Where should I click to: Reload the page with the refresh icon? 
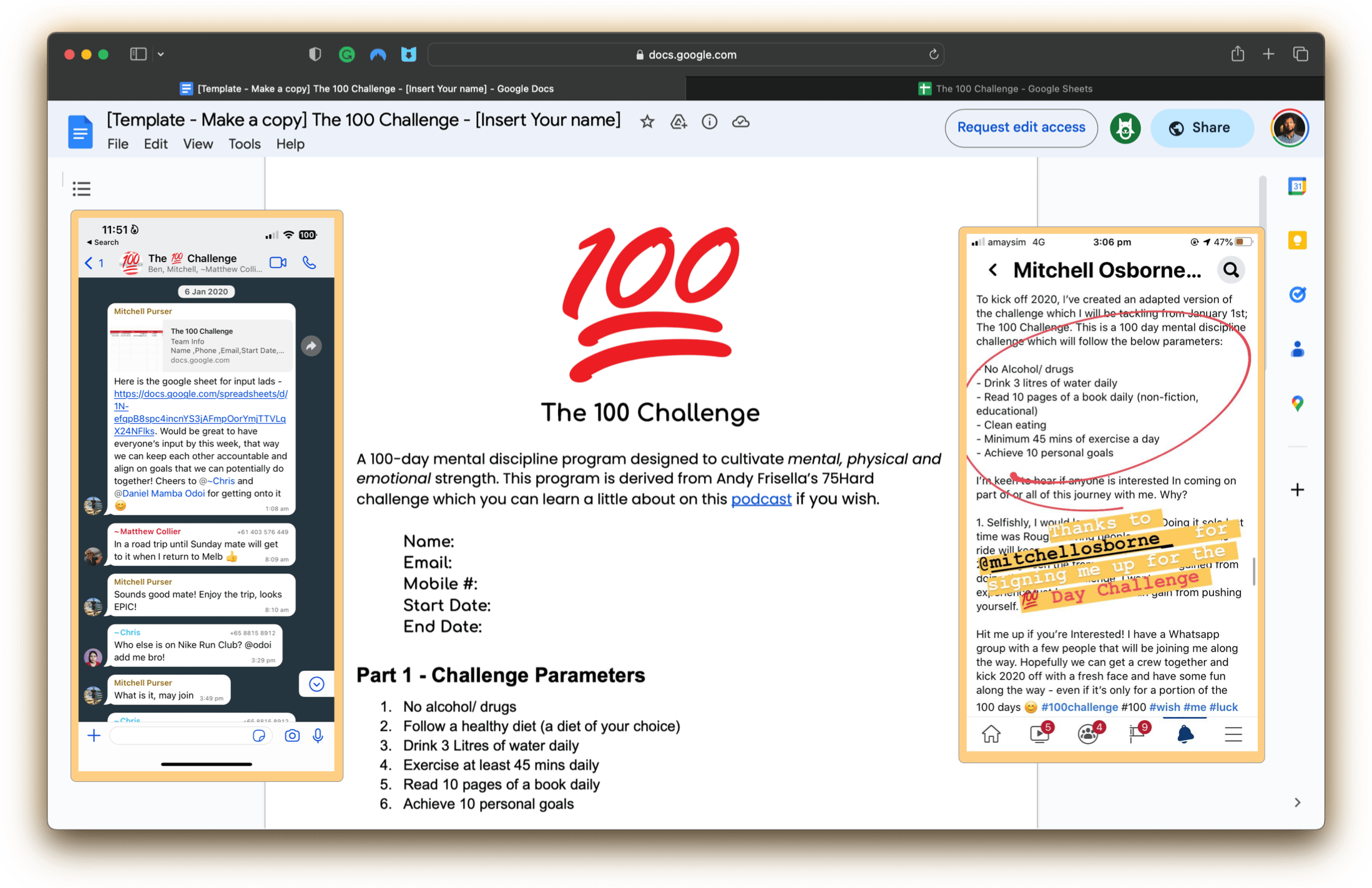click(933, 54)
